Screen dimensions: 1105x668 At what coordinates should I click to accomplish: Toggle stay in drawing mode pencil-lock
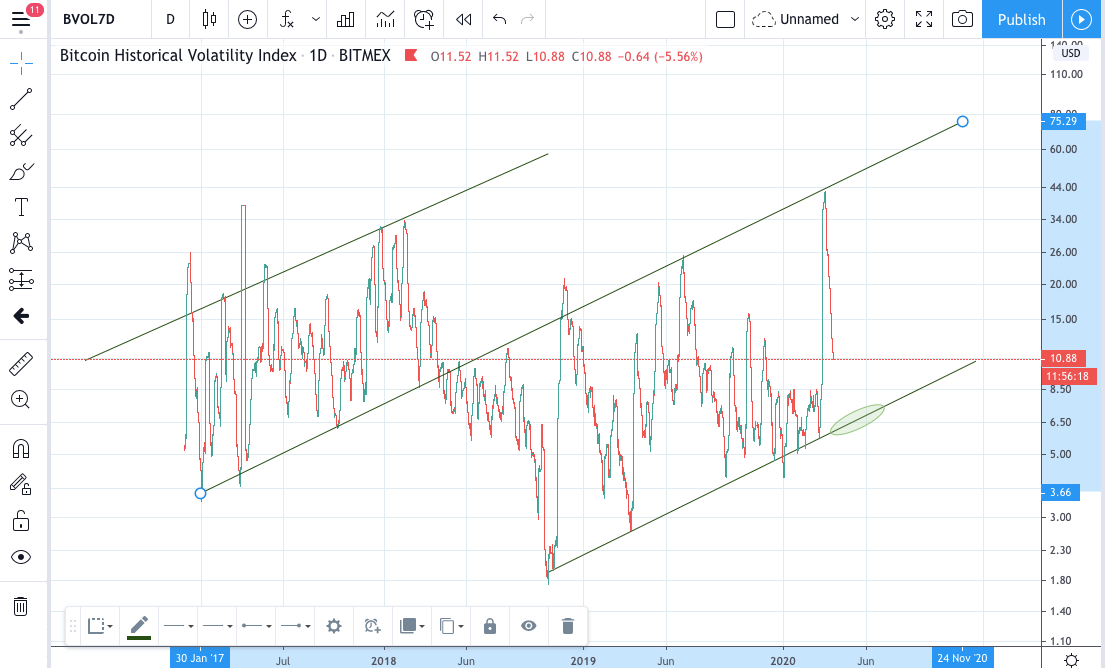point(21,484)
